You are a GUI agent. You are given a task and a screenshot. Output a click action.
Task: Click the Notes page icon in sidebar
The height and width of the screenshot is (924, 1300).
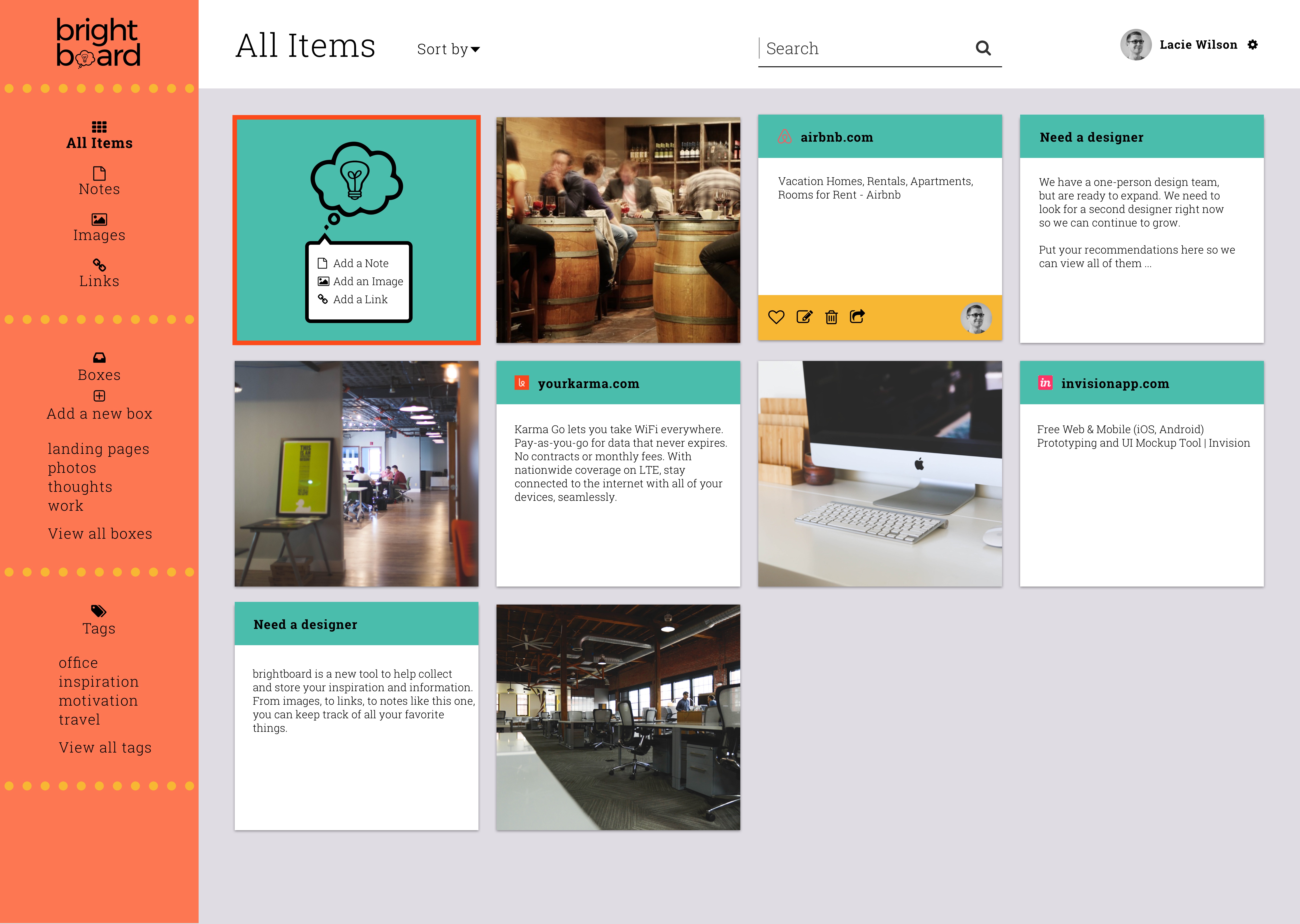99,173
